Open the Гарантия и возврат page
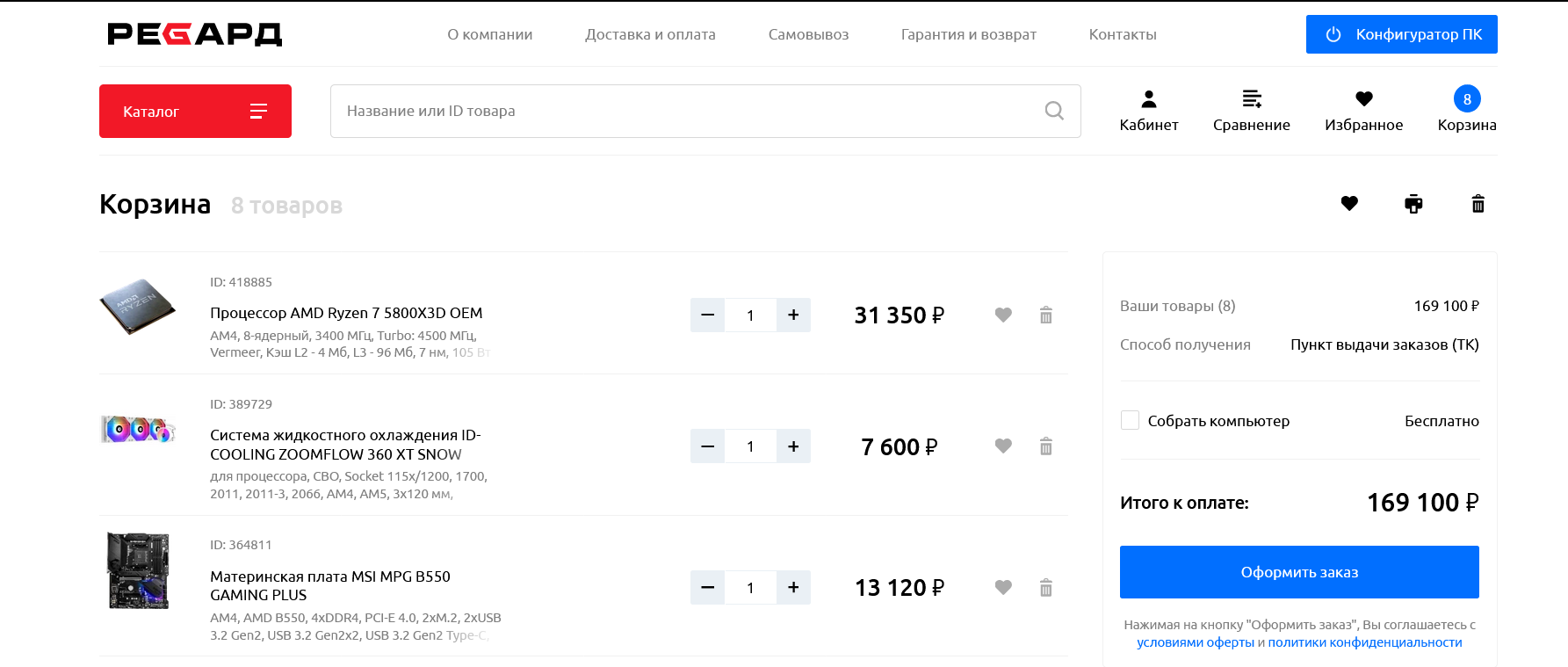Viewport: 1568px width, 667px height. coord(968,34)
